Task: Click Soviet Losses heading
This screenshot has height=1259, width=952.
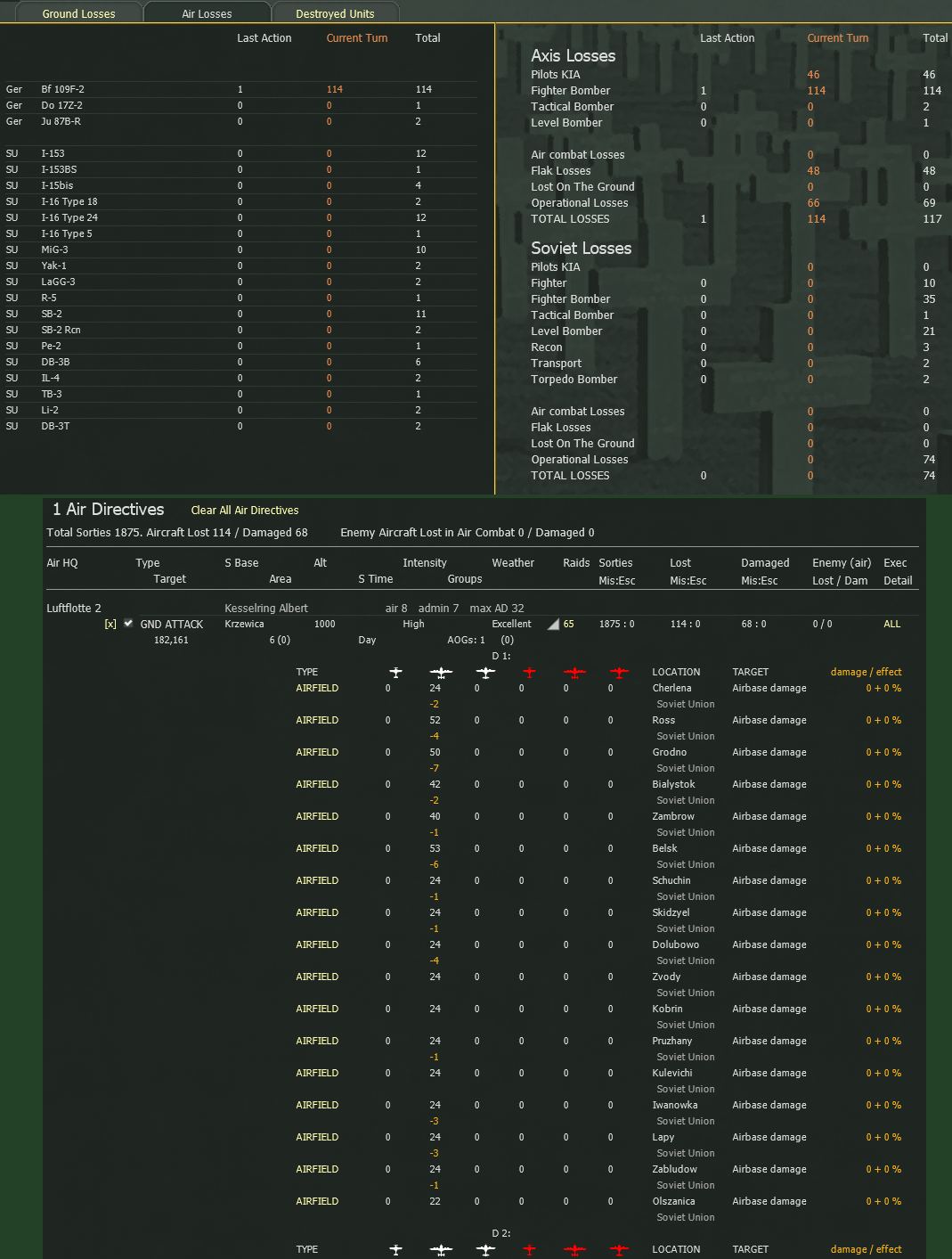Action: coord(582,249)
